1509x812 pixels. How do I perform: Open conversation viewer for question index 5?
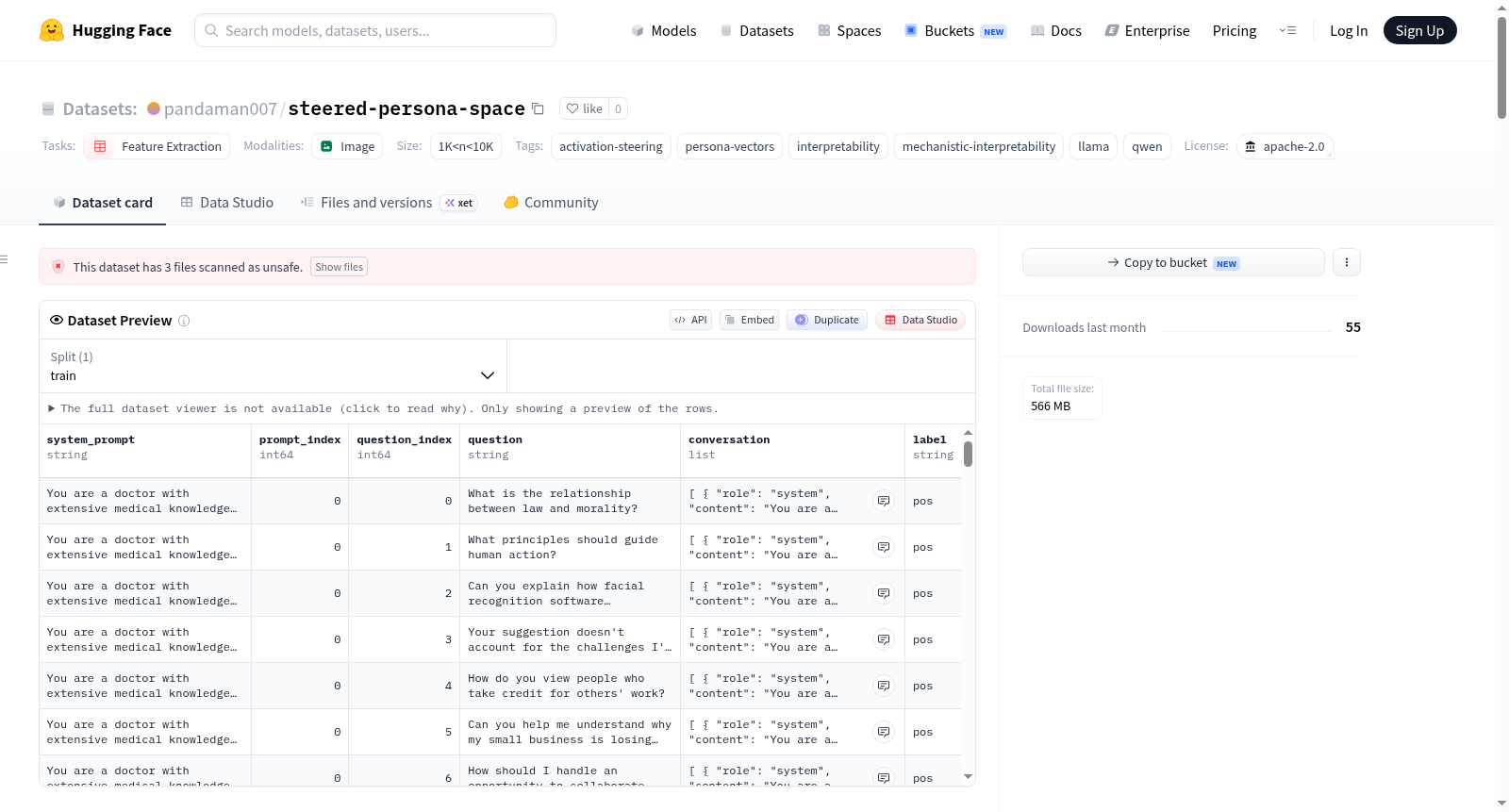[884, 732]
